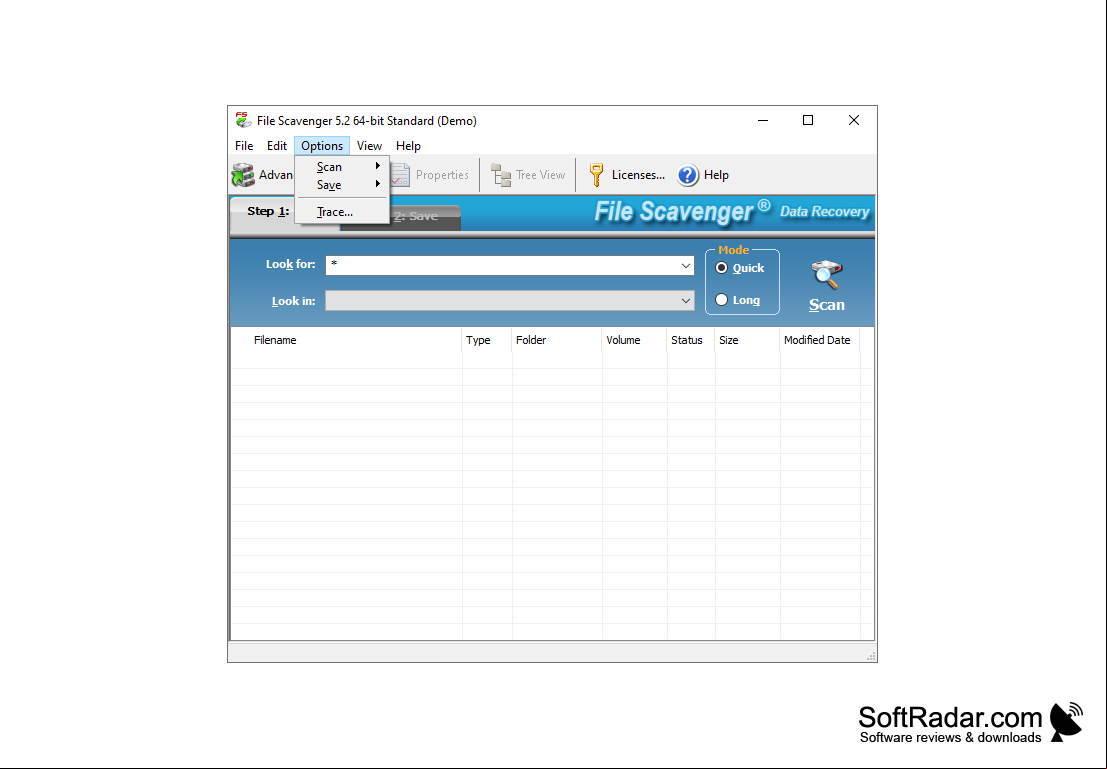The width and height of the screenshot is (1107, 769).
Task: Open the Help menu
Action: click(408, 145)
